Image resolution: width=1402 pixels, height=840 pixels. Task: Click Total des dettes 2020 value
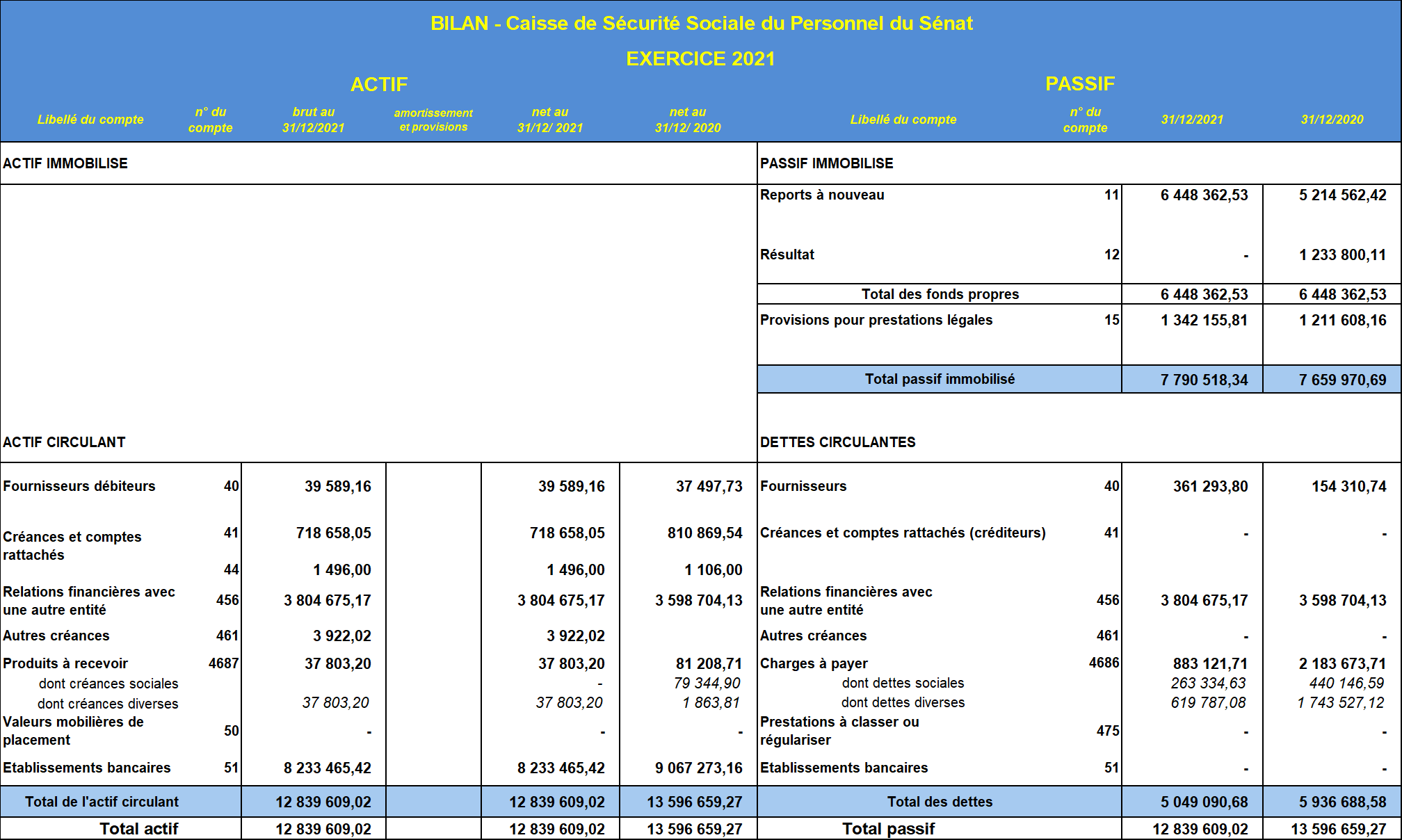[x=1342, y=802]
